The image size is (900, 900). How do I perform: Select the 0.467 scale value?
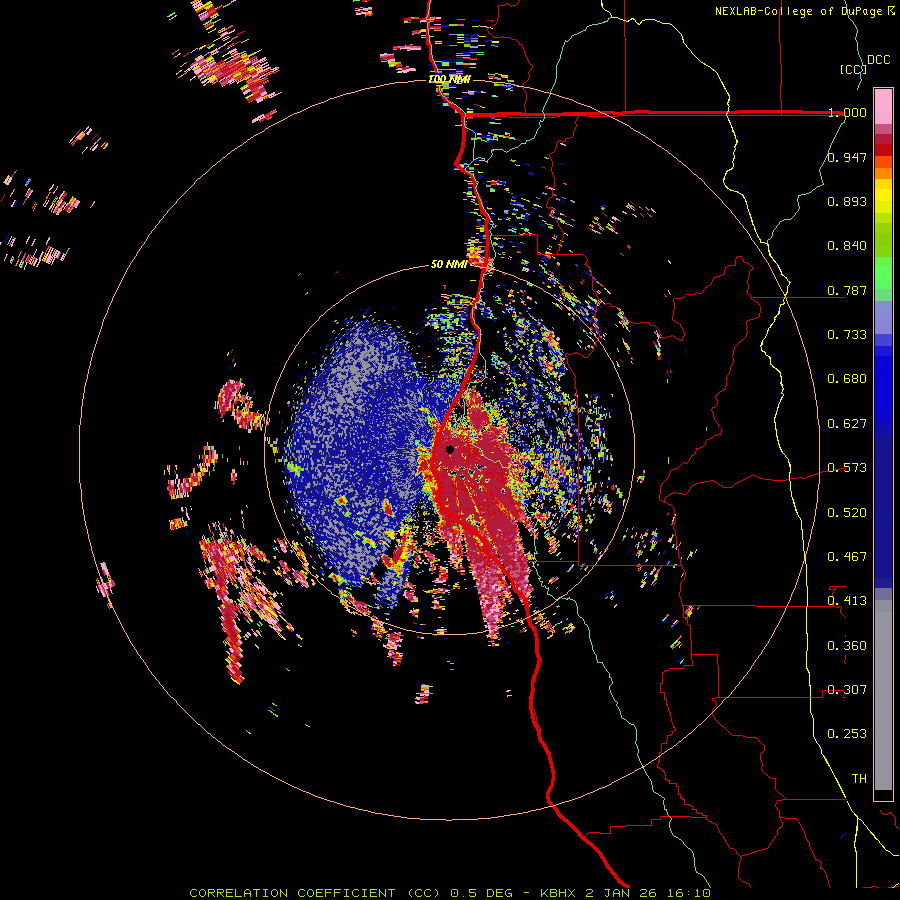[847, 557]
